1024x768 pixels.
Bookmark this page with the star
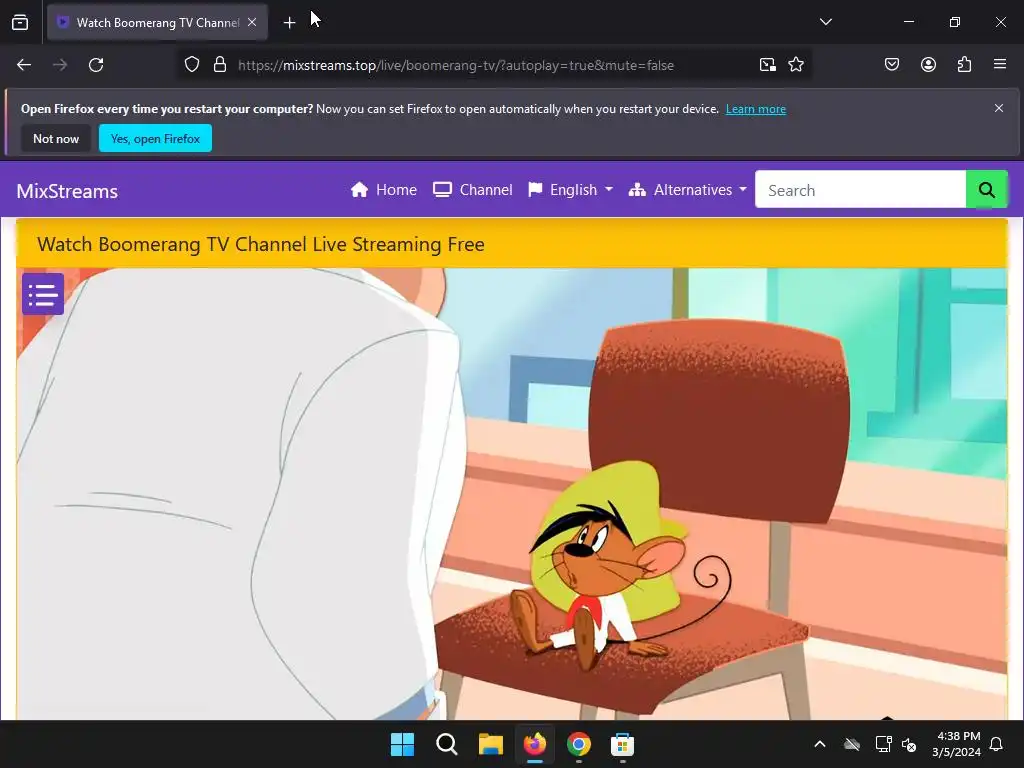[795, 65]
